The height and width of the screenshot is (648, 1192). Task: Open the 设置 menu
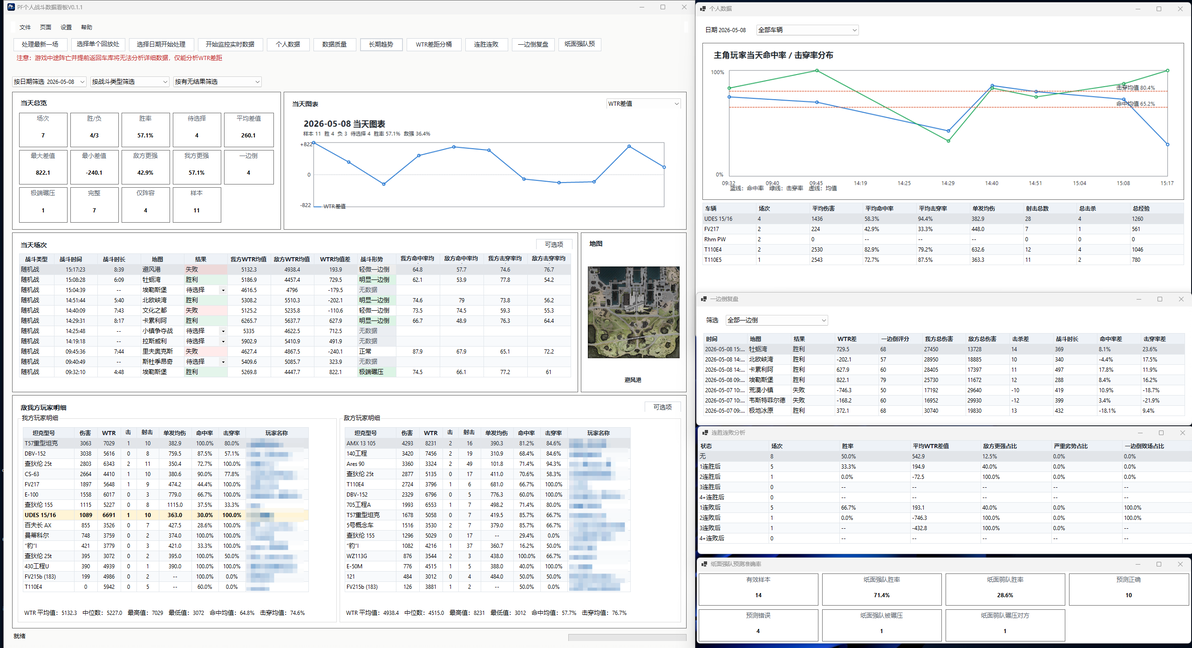tap(66, 27)
